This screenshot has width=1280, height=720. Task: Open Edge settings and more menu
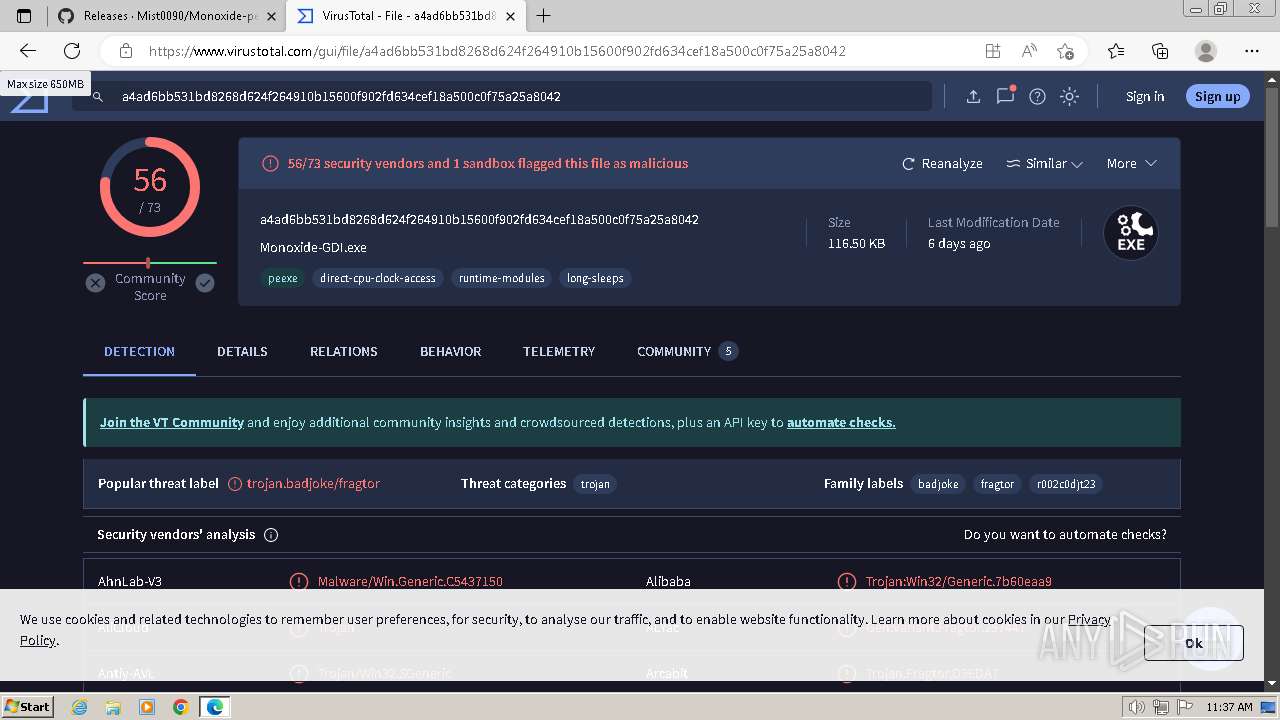tap(1252, 51)
